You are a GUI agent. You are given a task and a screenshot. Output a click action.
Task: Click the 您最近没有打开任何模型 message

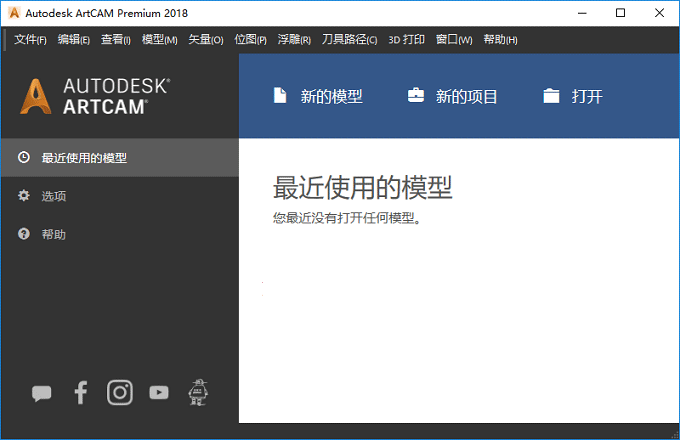tap(347, 218)
